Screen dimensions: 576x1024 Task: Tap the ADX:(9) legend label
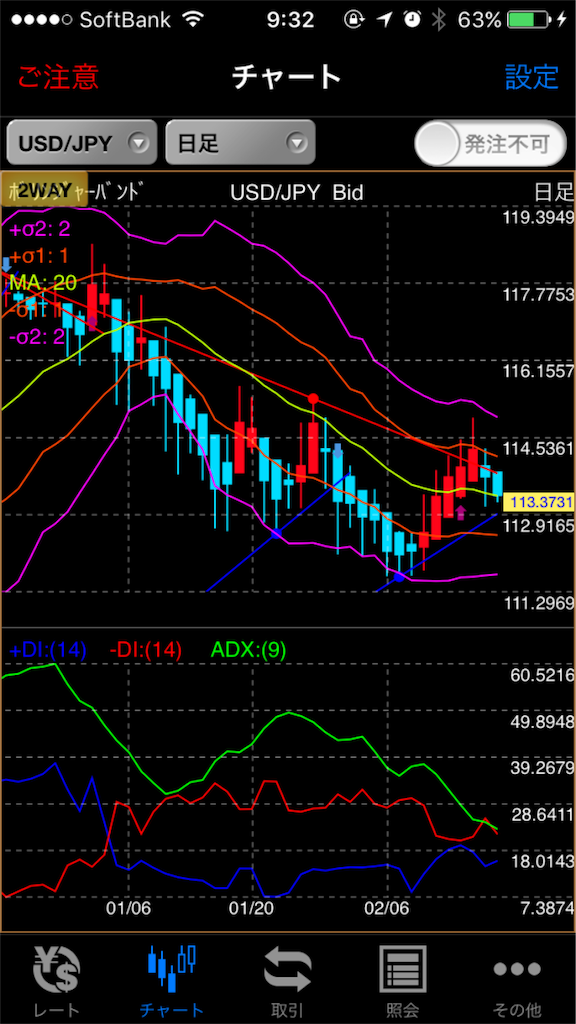tap(249, 650)
